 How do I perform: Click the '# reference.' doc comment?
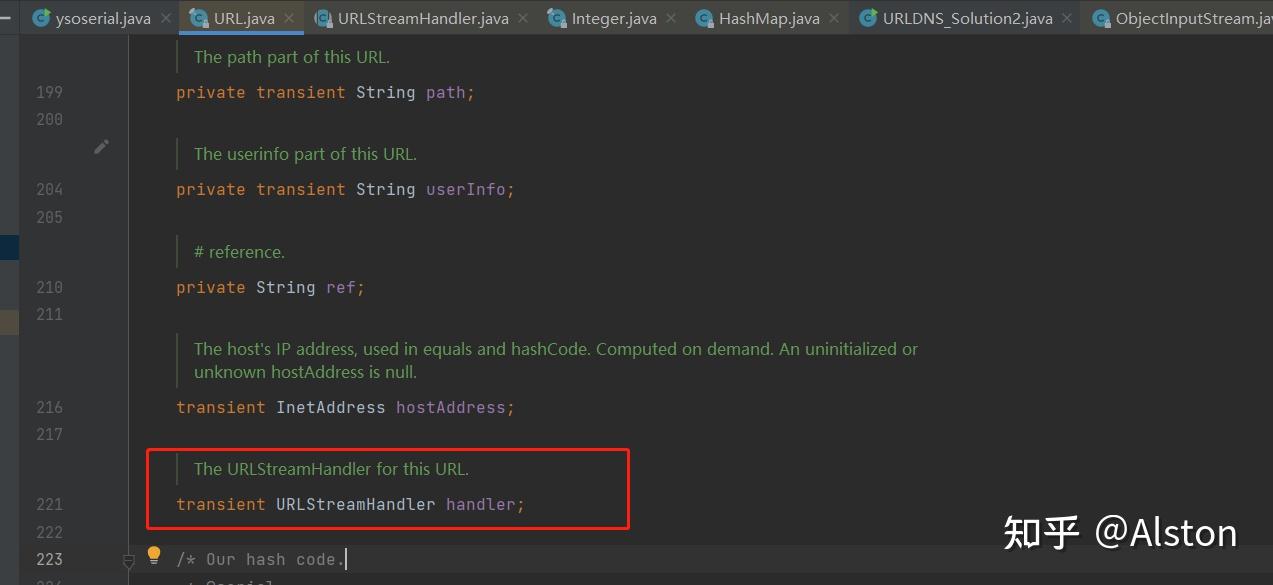point(239,252)
